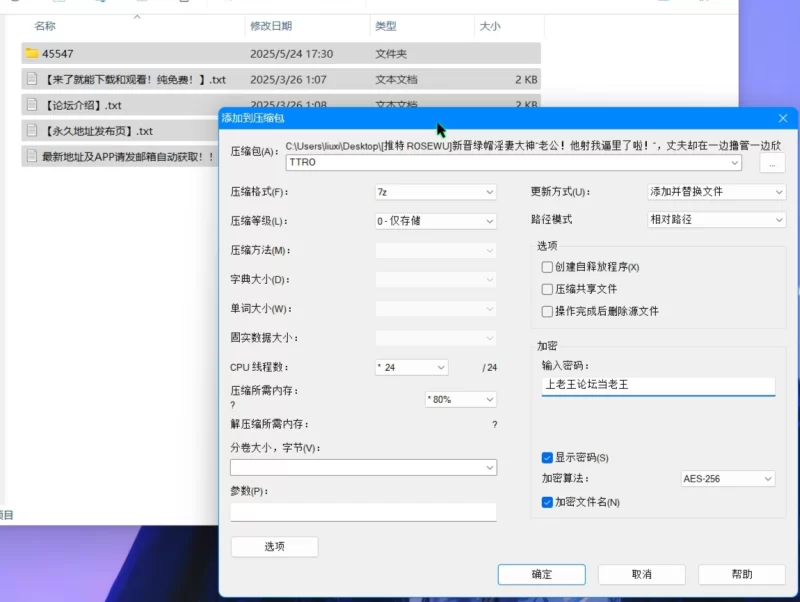Image resolution: width=800 pixels, height=602 pixels.
Task: Click the 【来了就能下载和观看!纯免费!】.txt file icon
Action: (32, 79)
